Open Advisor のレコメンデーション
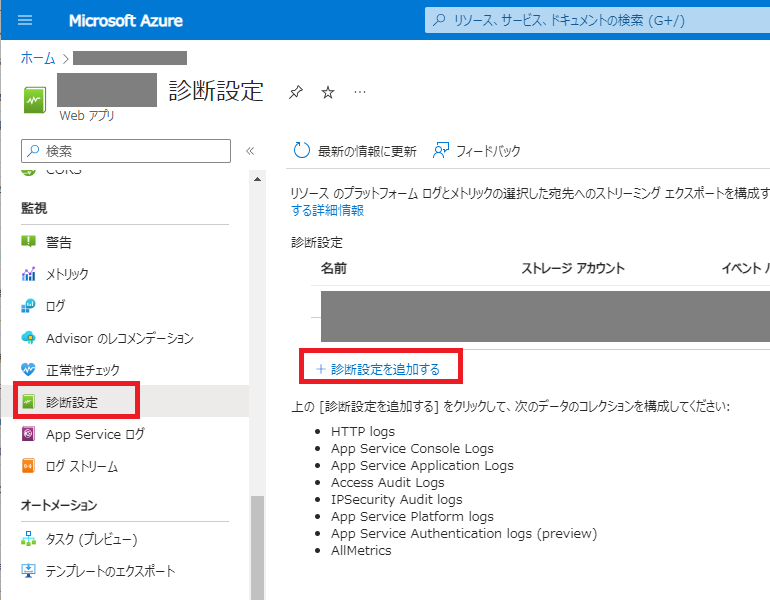770x600 pixels. [120, 338]
